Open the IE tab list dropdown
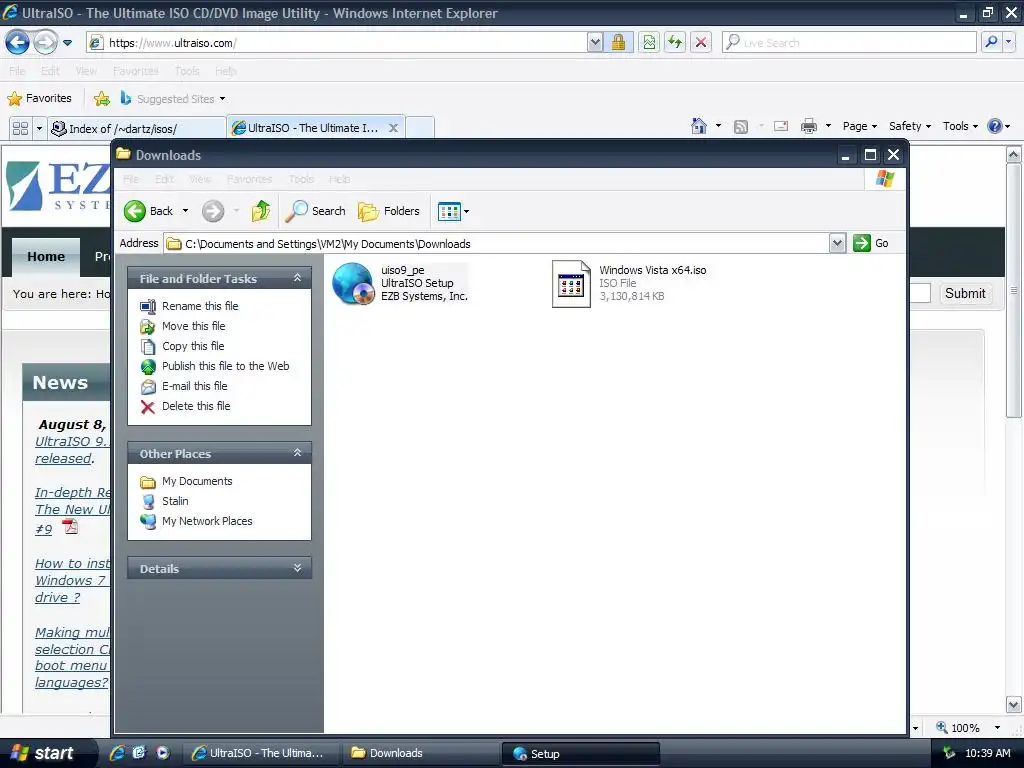1024x768 pixels. coord(39,129)
